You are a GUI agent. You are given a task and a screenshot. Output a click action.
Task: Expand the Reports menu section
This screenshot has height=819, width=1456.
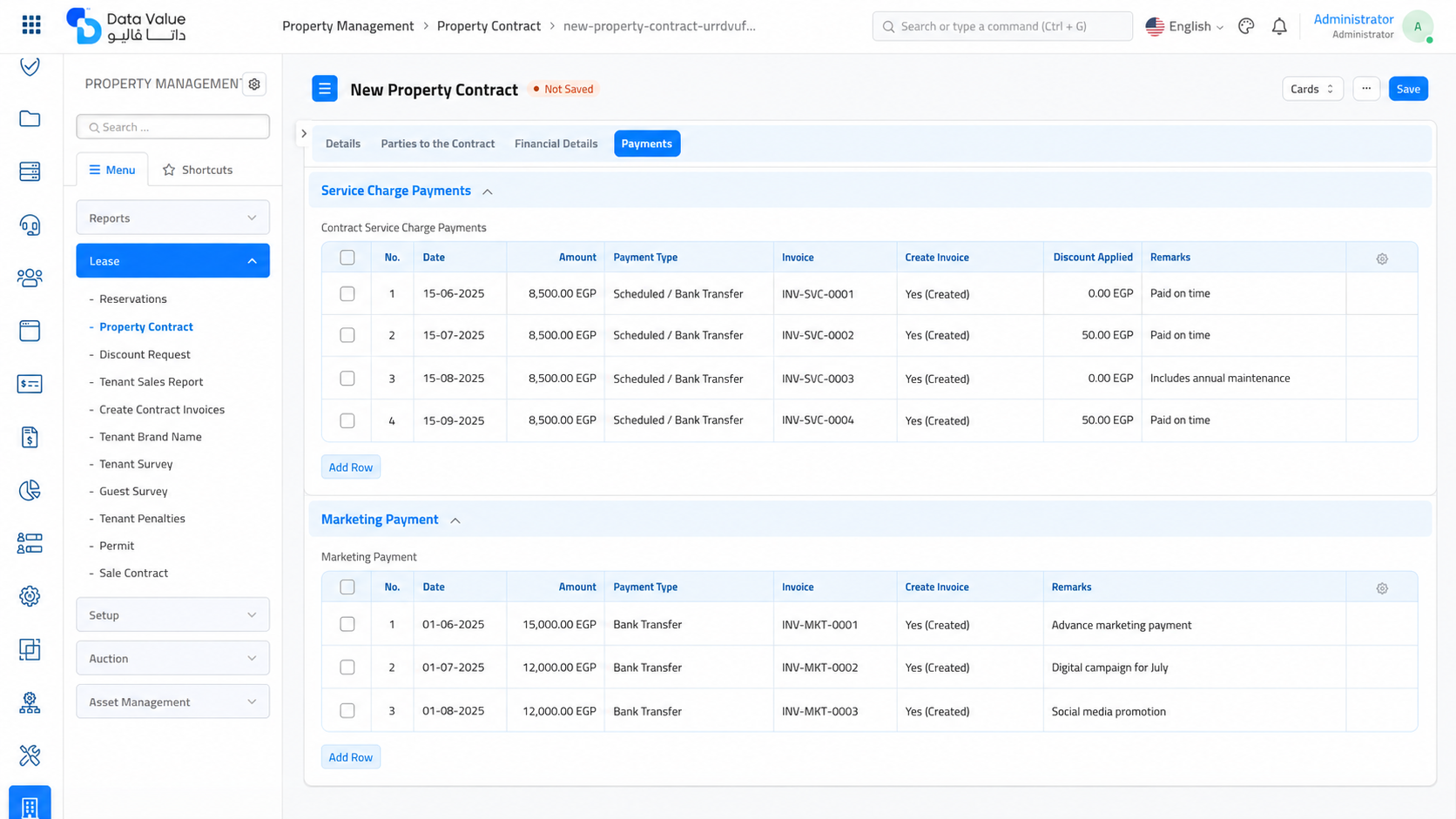click(x=172, y=218)
